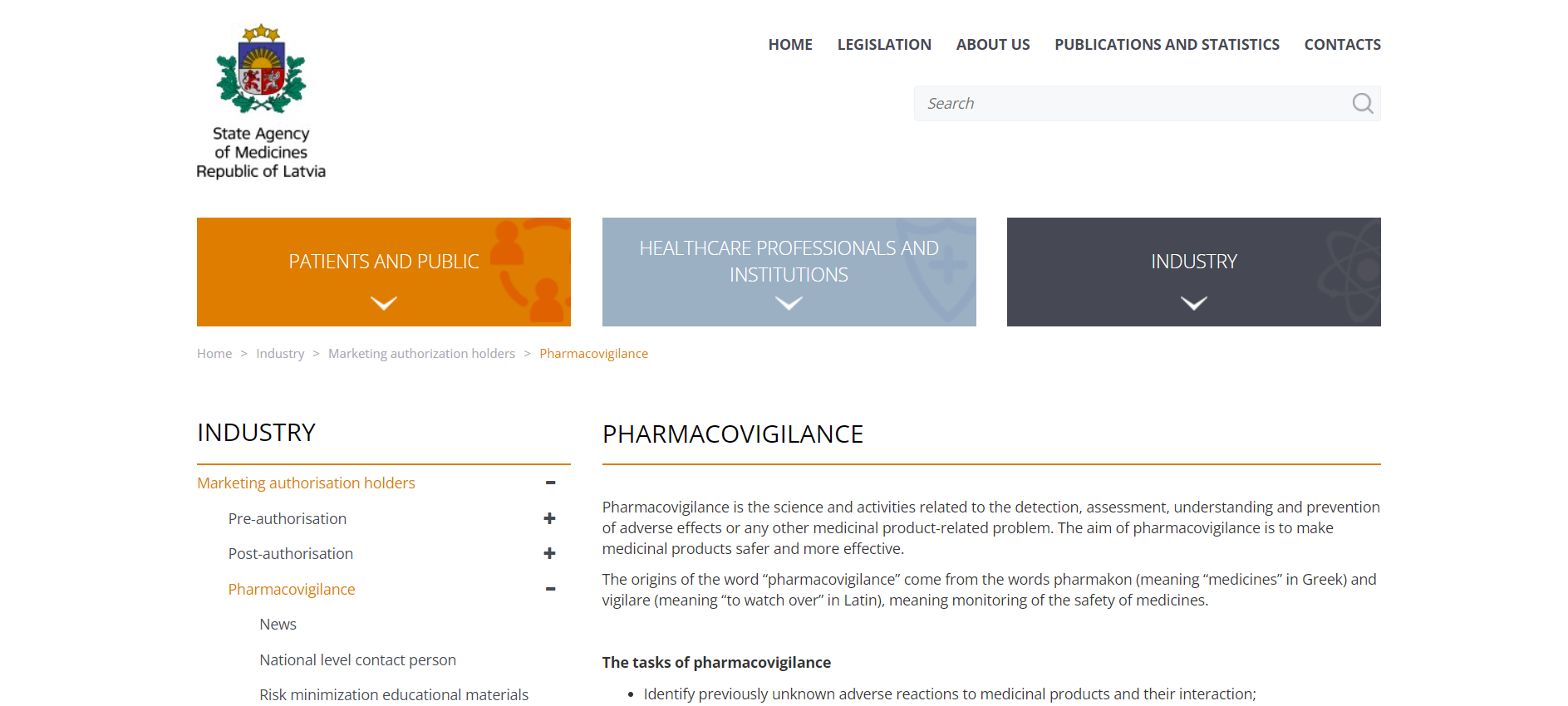Open Publications and Statistics menu
This screenshot has height=706, width=1568.
(1166, 45)
